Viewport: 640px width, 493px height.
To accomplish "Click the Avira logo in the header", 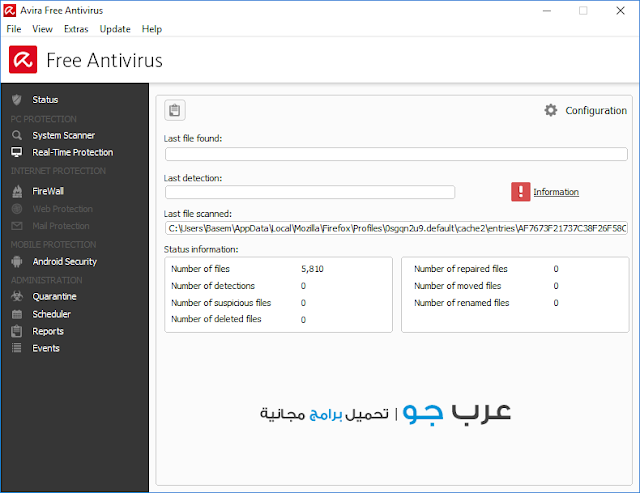I will (23, 60).
